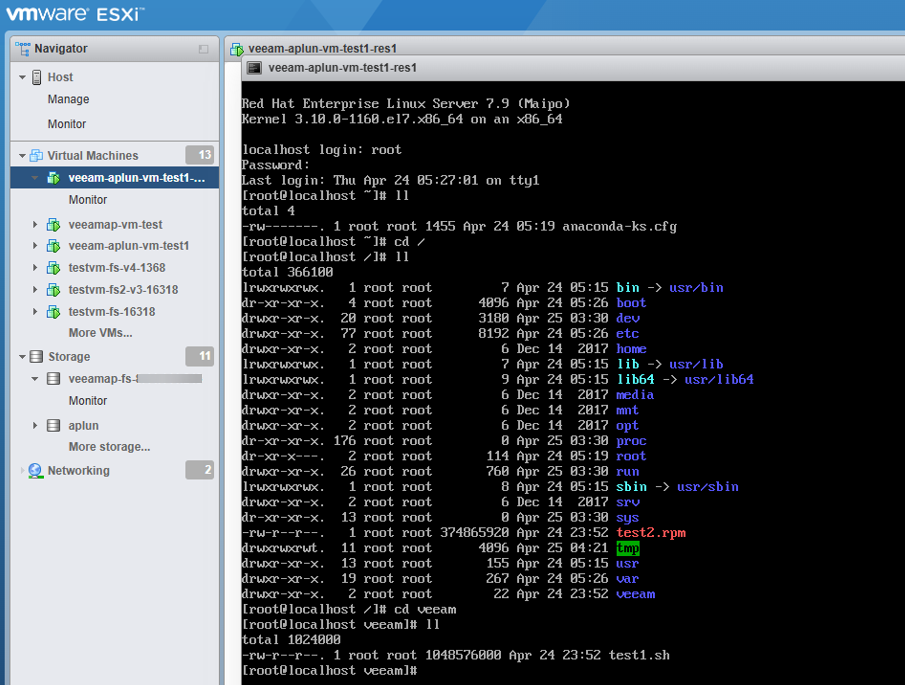Select the aplun datastore
905x685 pixels.
click(x=84, y=425)
